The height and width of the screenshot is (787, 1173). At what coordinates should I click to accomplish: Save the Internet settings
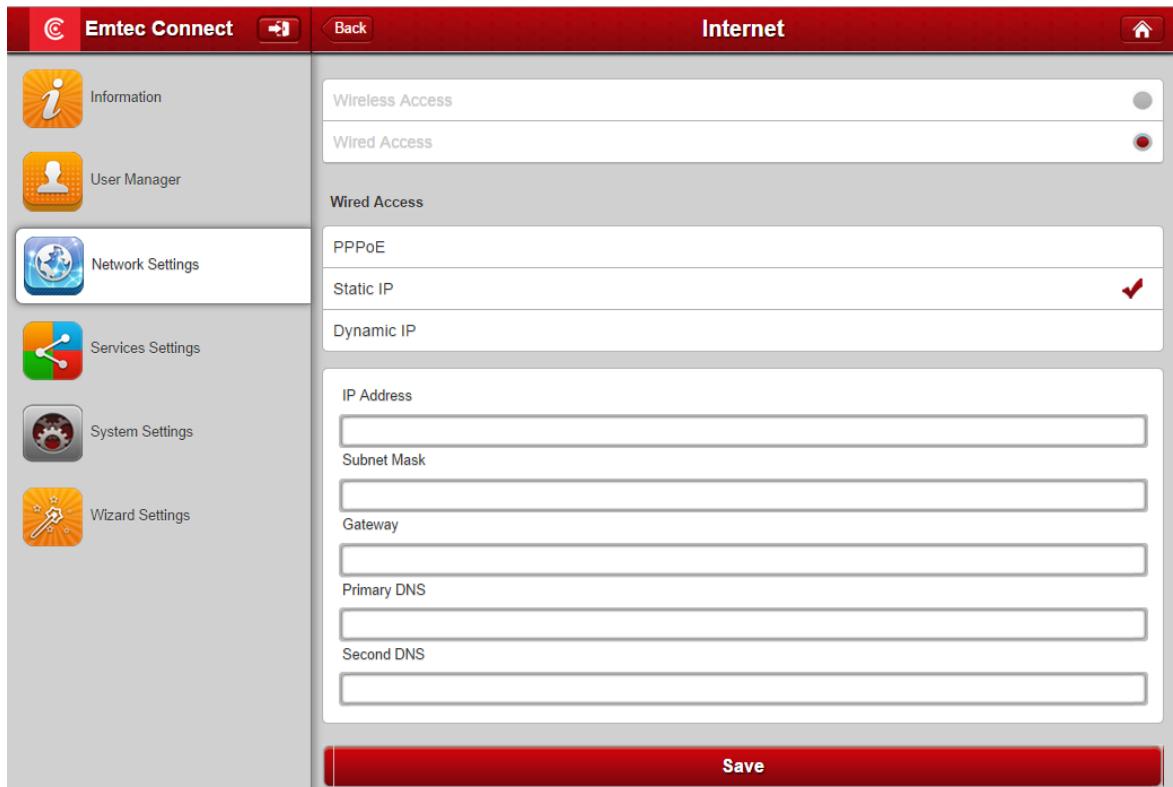(742, 767)
